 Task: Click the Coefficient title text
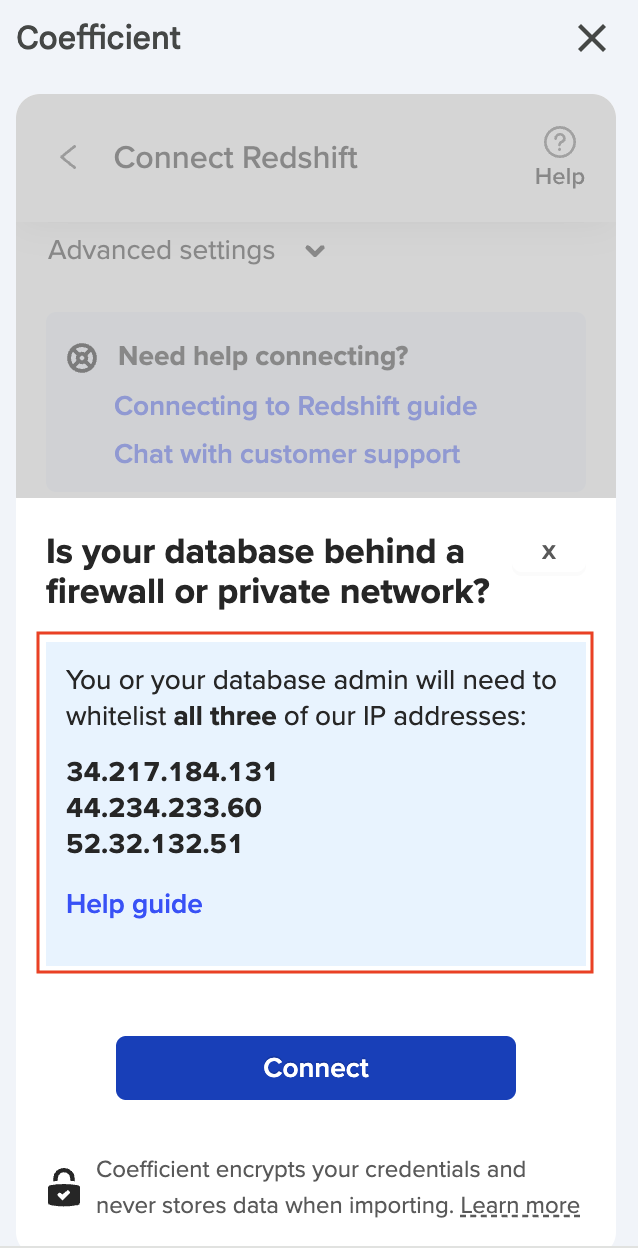pyautogui.click(x=98, y=38)
